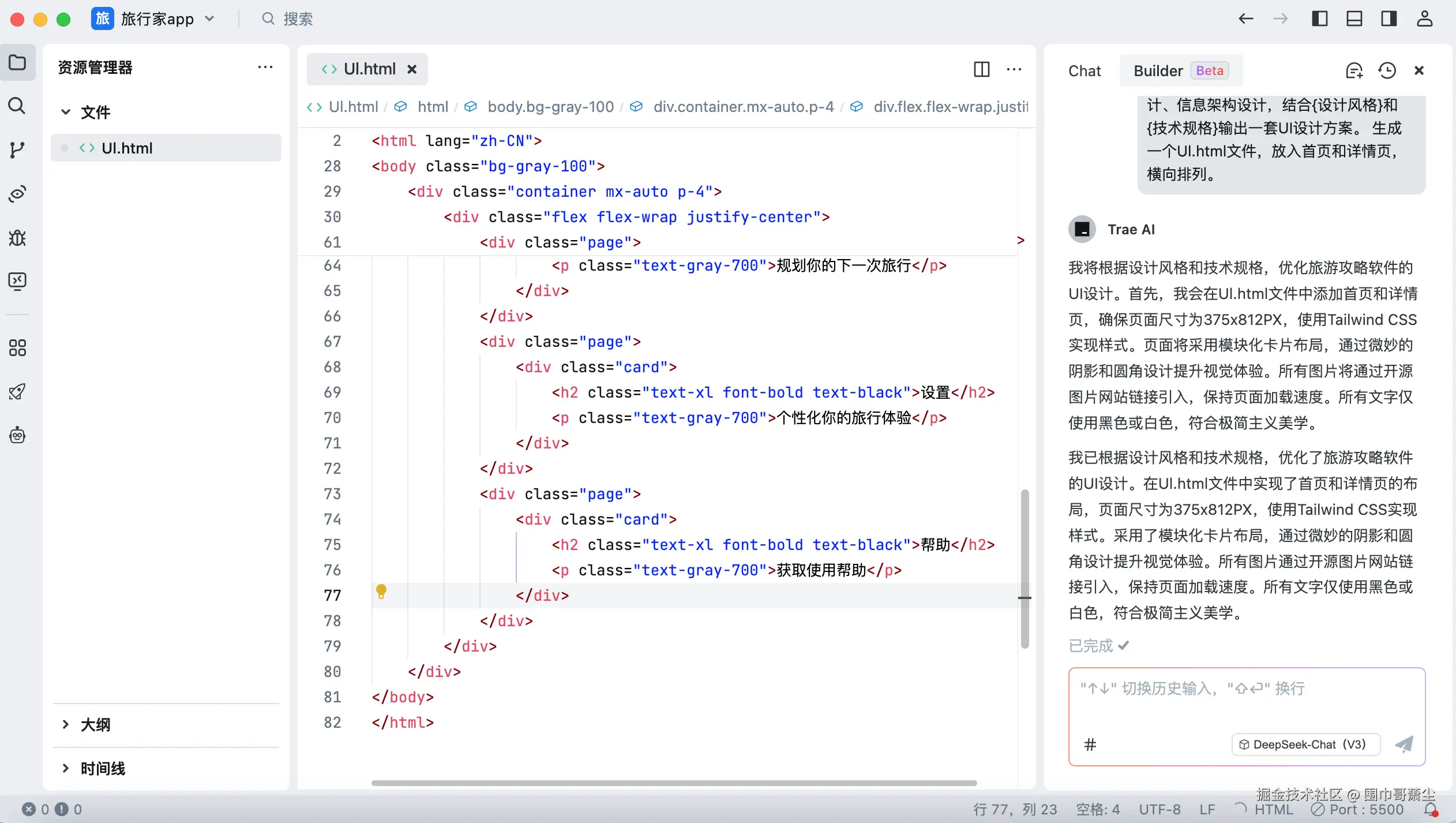Toggle the right AI sidebar layout button
This screenshot has height=823, width=1456.
point(1389,18)
